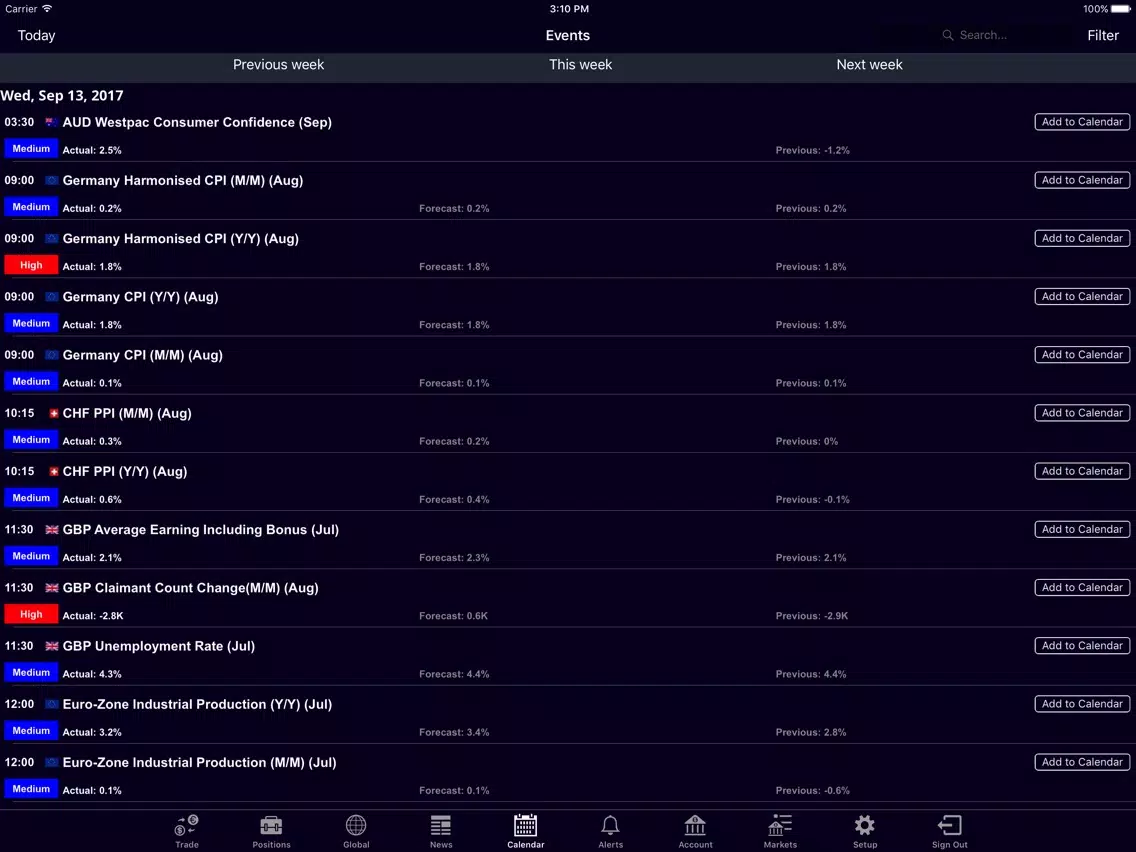Add GBP Average Earning to calendar
1136x852 pixels.
(1082, 529)
